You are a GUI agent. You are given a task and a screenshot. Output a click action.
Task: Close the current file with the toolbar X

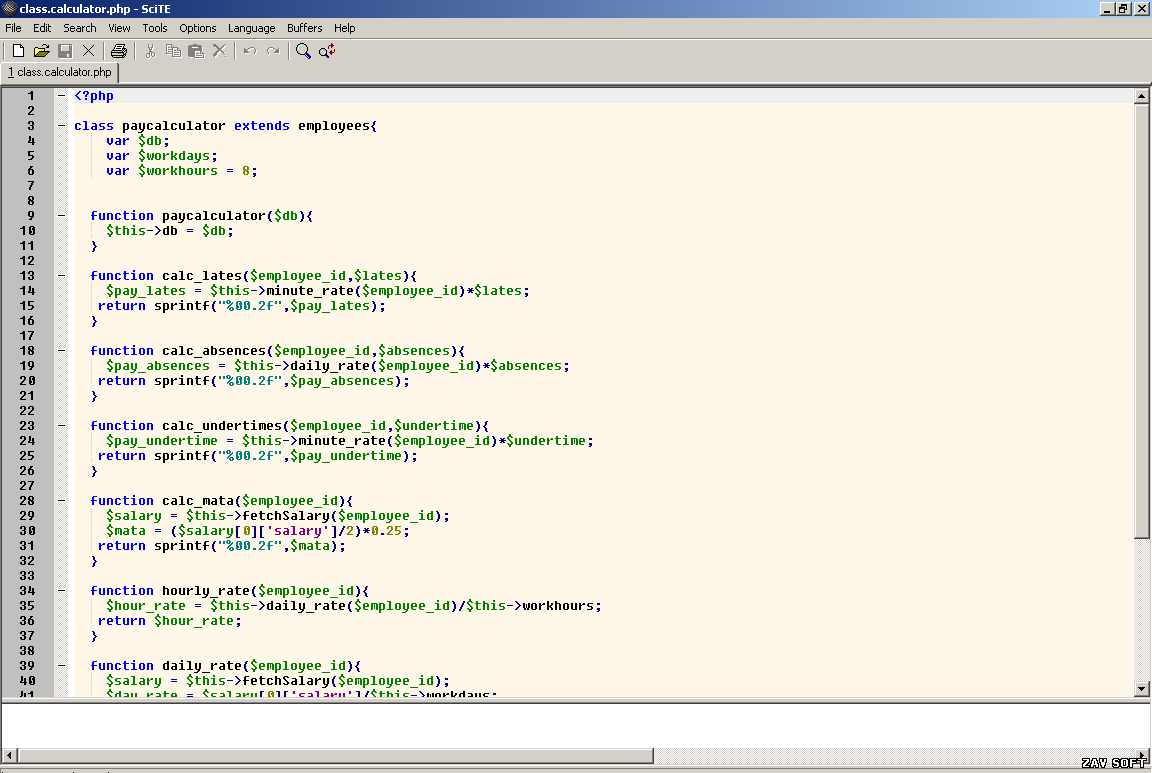click(88, 51)
